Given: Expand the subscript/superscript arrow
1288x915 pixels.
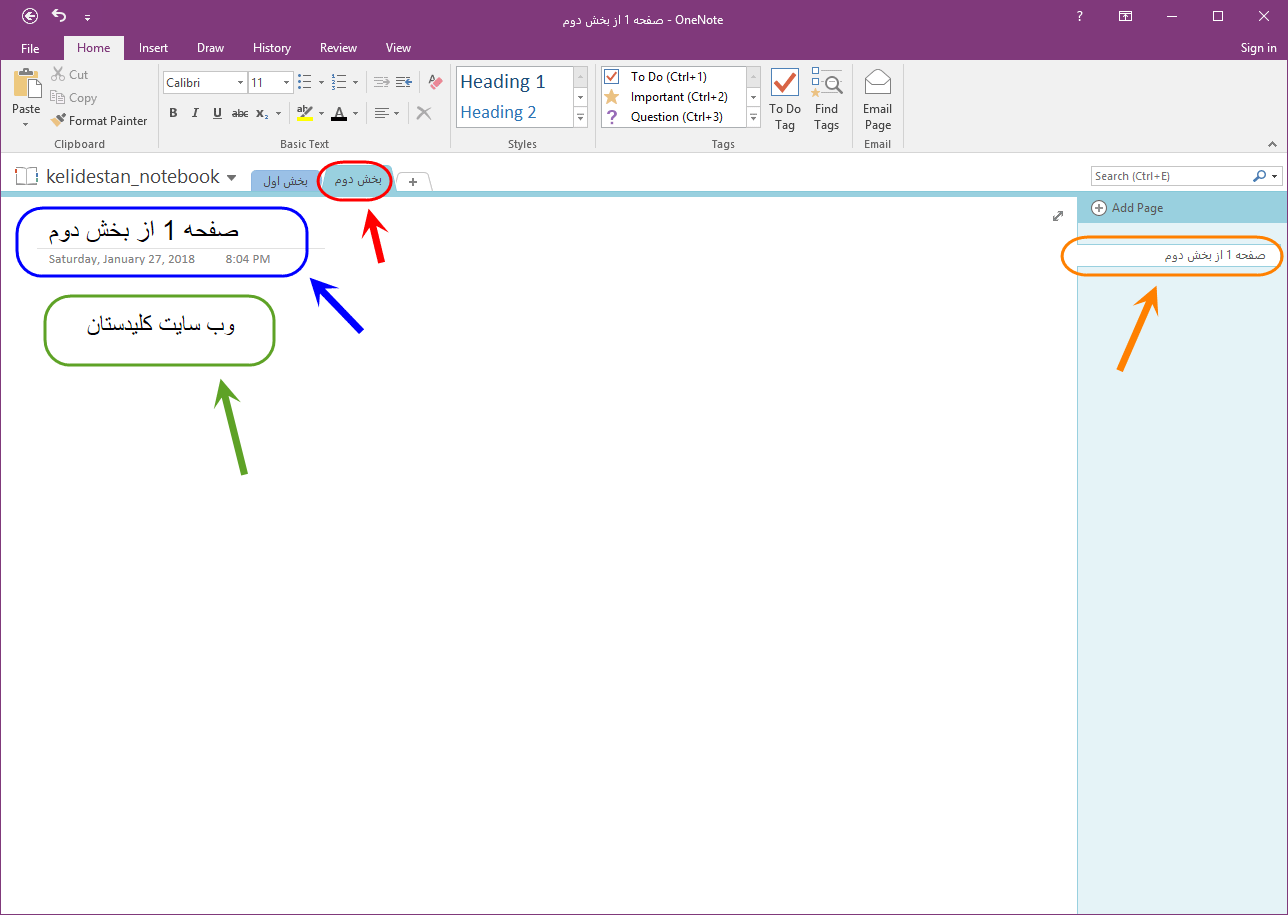Looking at the screenshot, I should [x=278, y=114].
